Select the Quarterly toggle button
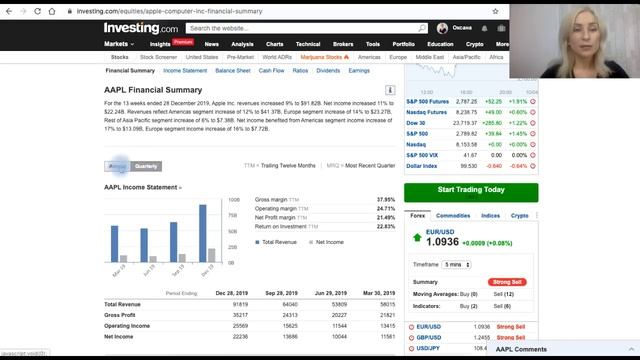The width and height of the screenshot is (640, 360). click(146, 166)
